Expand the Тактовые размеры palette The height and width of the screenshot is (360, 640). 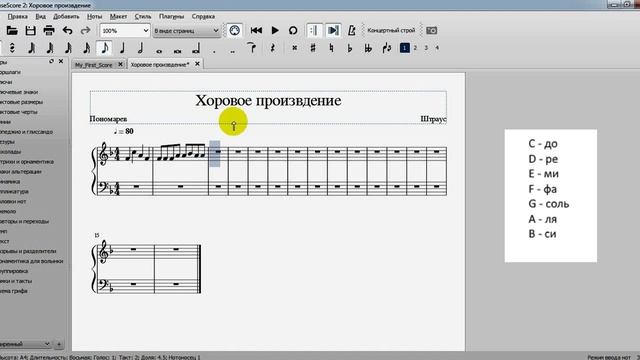click(x=21, y=102)
